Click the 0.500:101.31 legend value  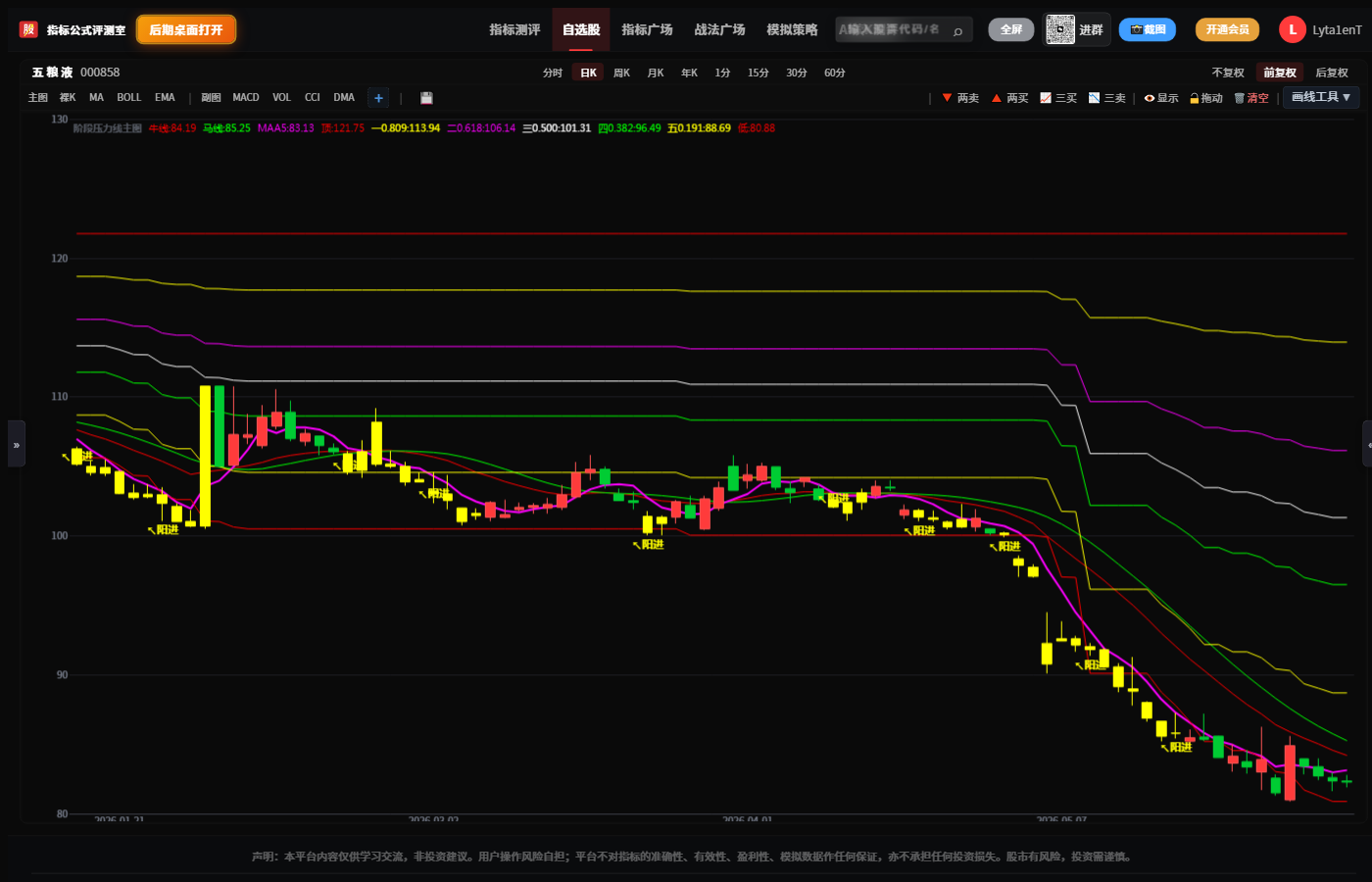point(557,128)
